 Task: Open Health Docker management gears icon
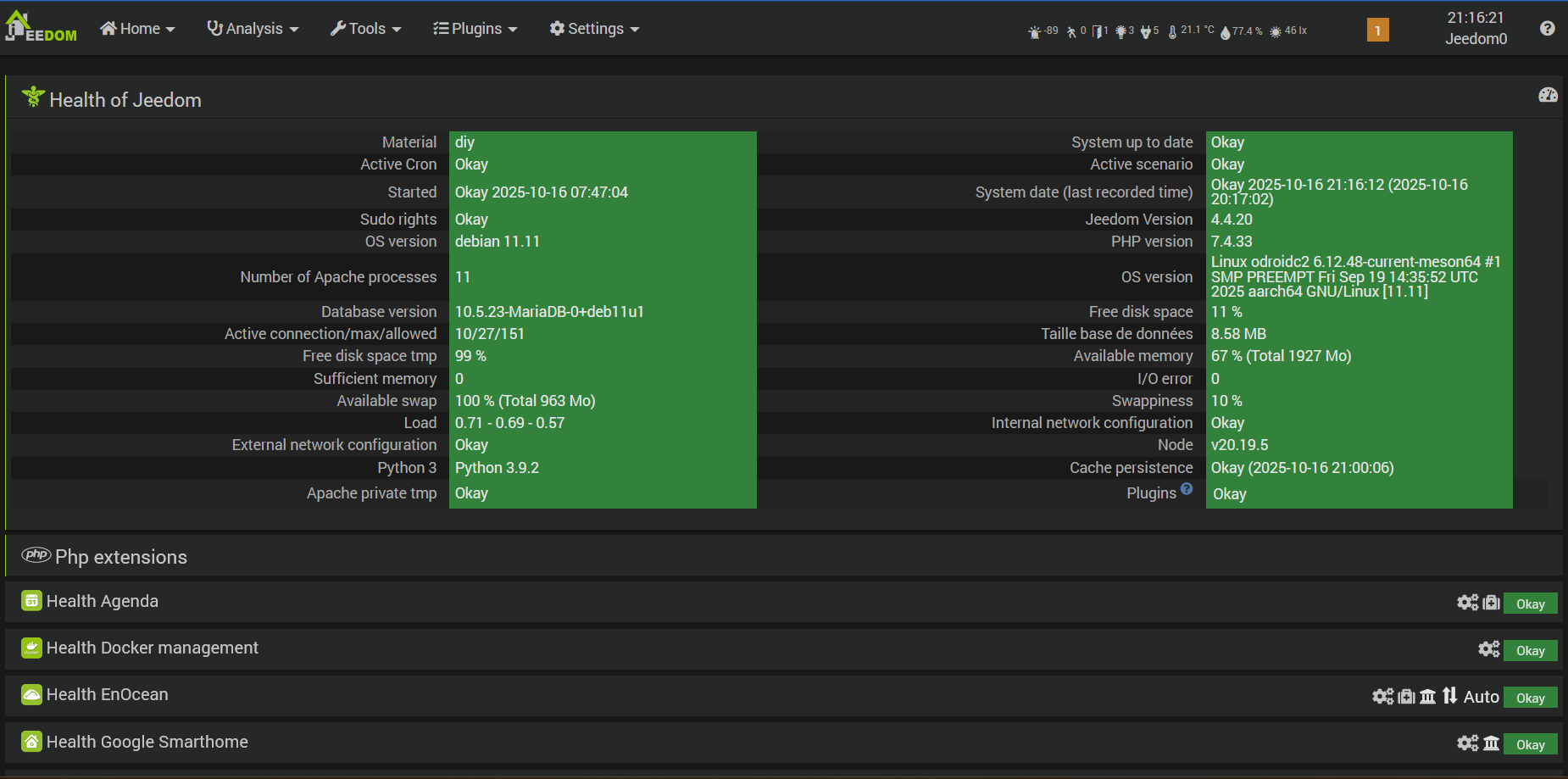[x=1488, y=649]
